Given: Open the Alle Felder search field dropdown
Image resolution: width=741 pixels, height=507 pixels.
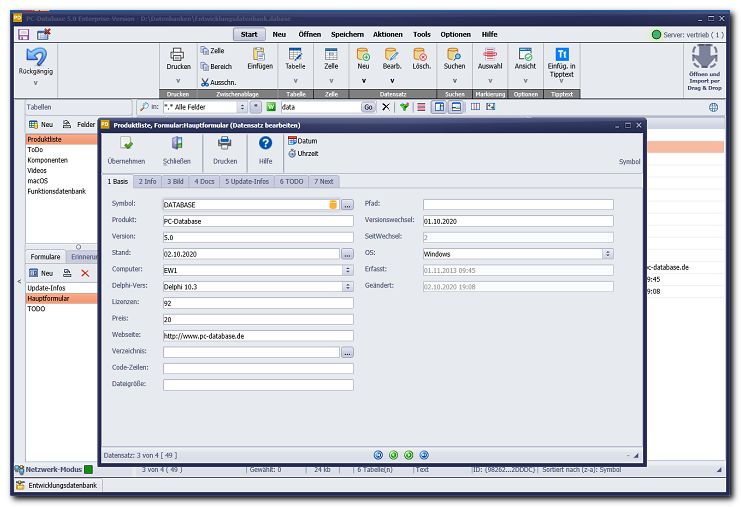Looking at the screenshot, I should 242,107.
